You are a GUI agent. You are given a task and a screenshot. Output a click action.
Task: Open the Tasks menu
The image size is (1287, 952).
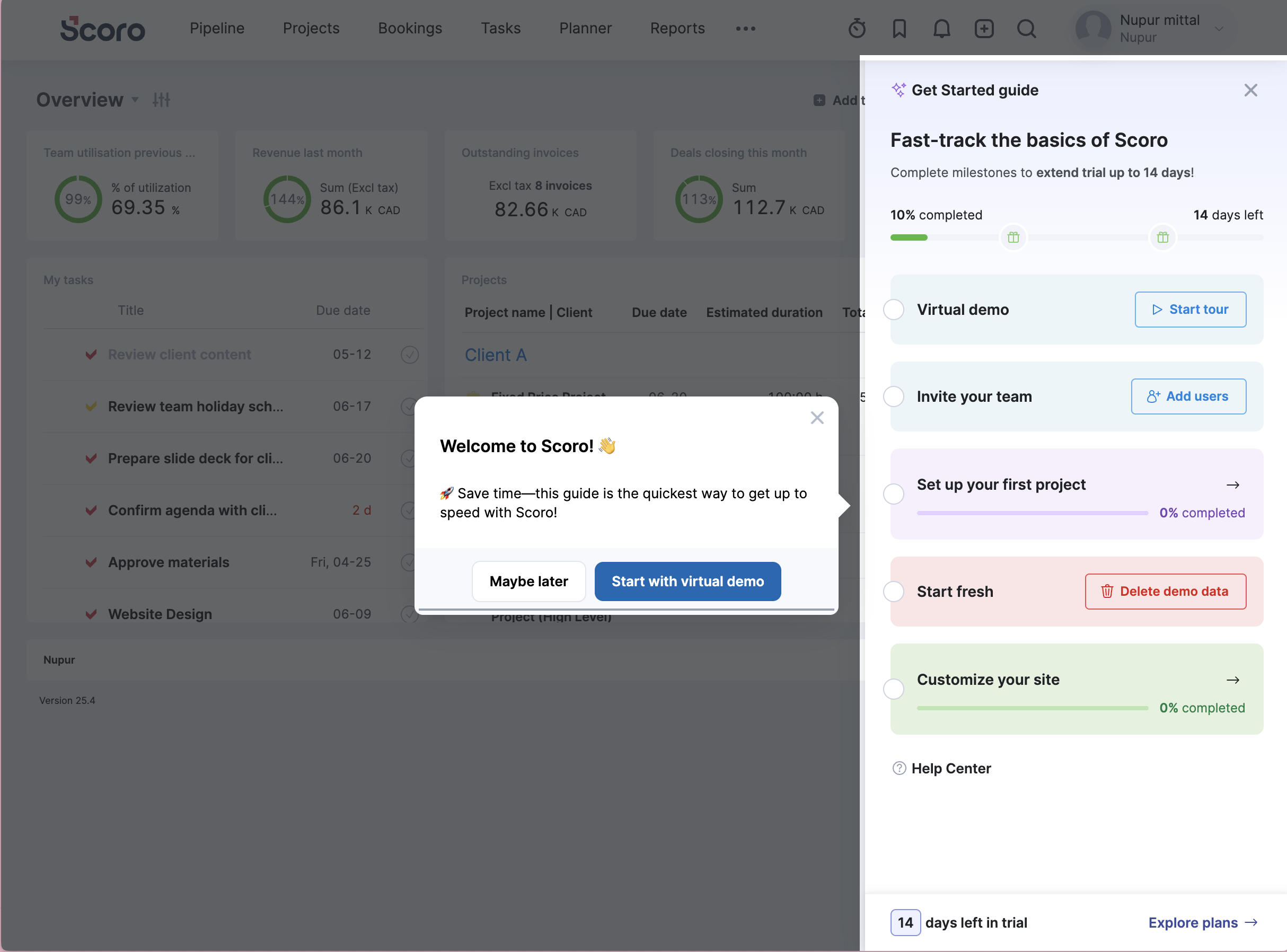coord(500,28)
